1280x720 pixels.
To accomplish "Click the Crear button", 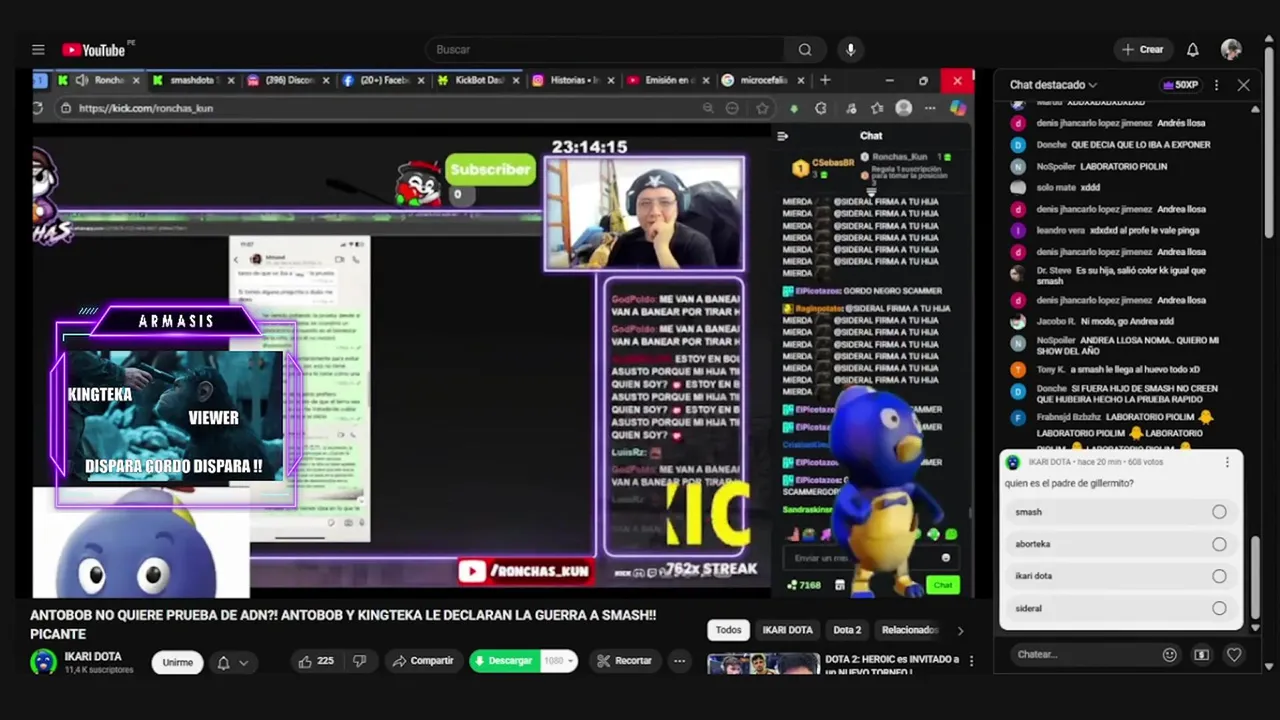I will 1142,50.
